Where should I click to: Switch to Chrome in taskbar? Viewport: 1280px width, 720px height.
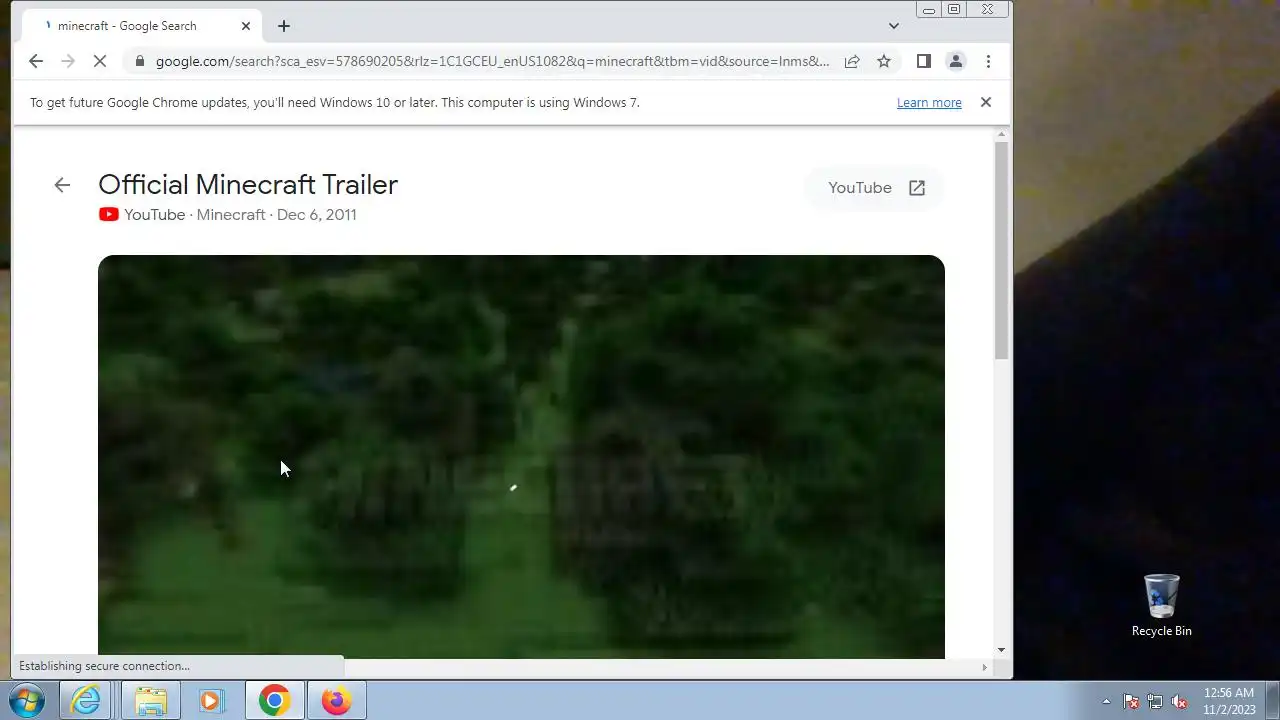[x=274, y=701]
